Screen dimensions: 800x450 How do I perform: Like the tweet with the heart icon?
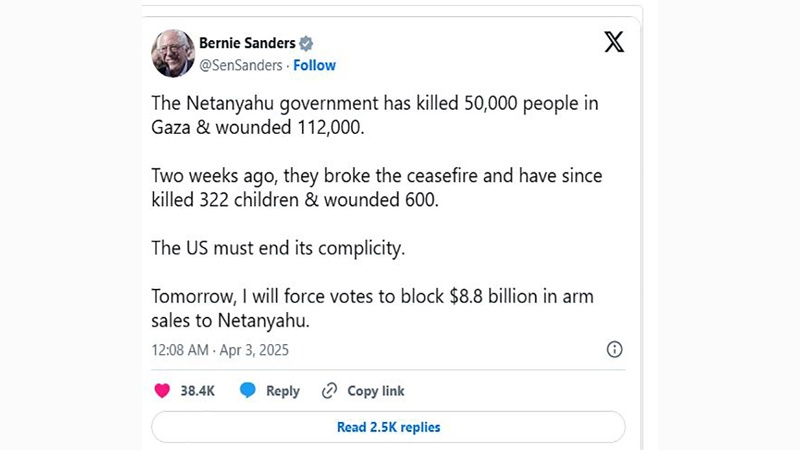point(161,391)
